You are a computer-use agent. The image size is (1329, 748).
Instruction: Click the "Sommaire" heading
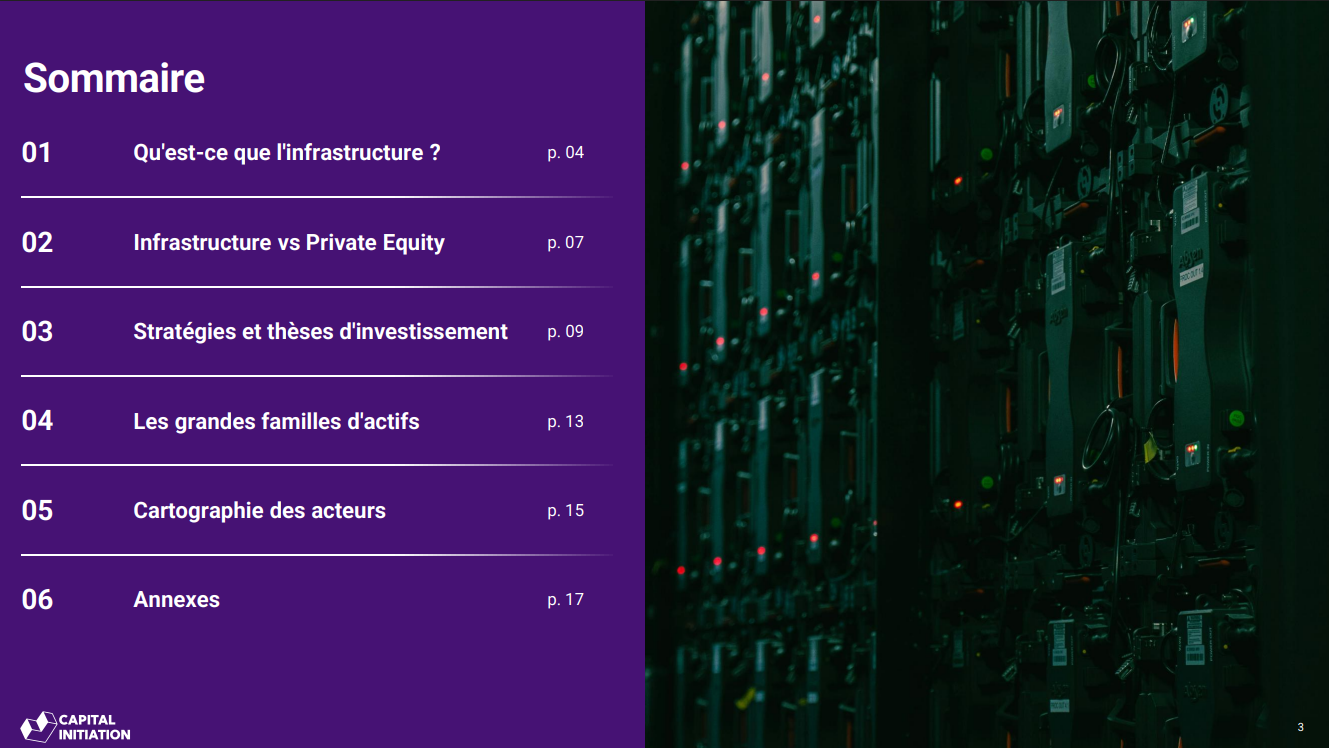pyautogui.click(x=114, y=78)
